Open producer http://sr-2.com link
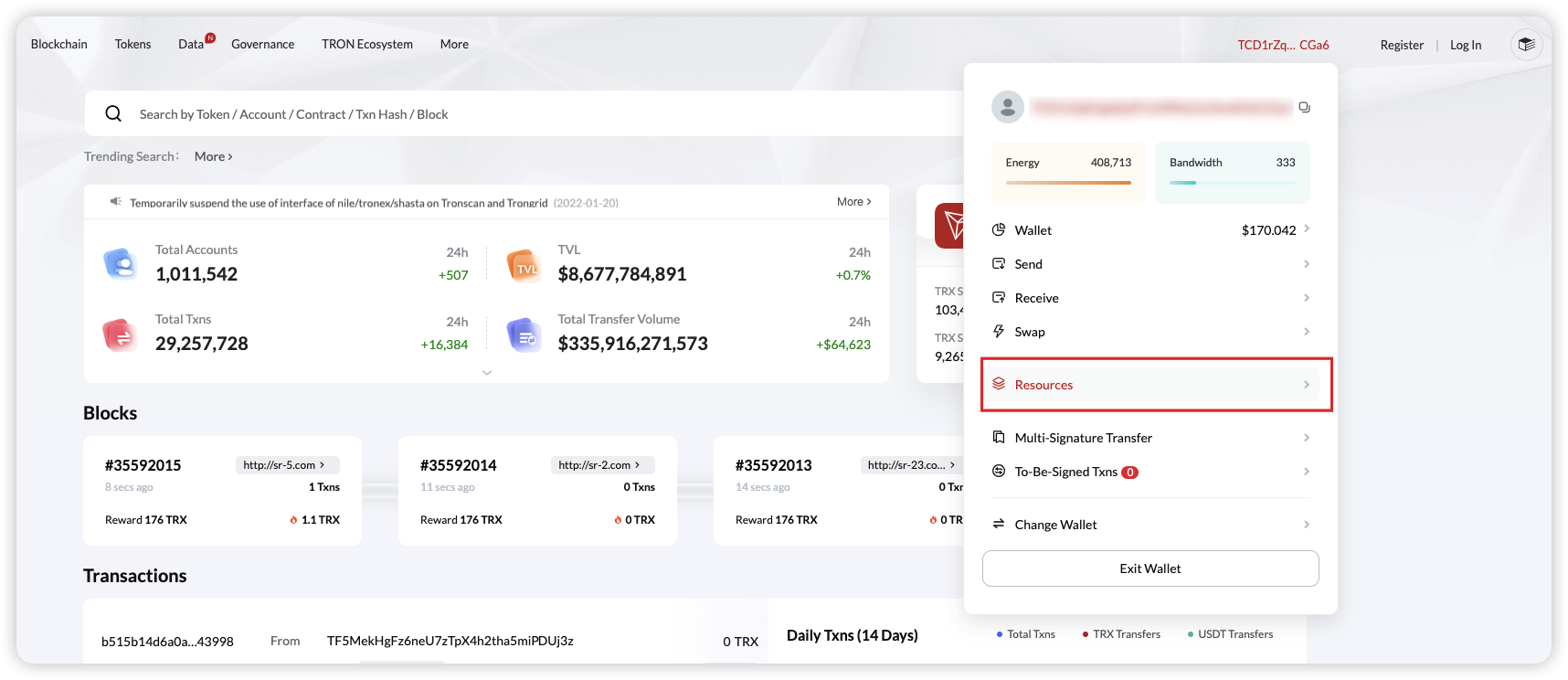 point(602,464)
